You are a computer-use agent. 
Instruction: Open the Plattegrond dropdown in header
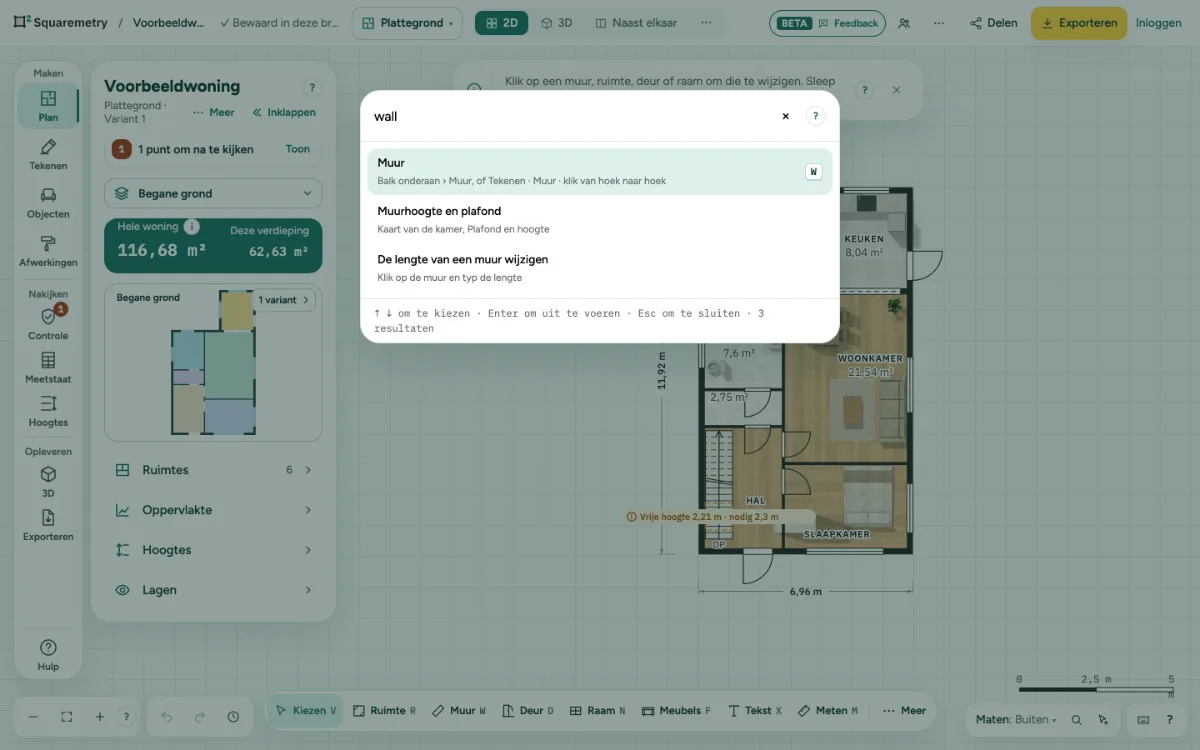[x=407, y=23]
